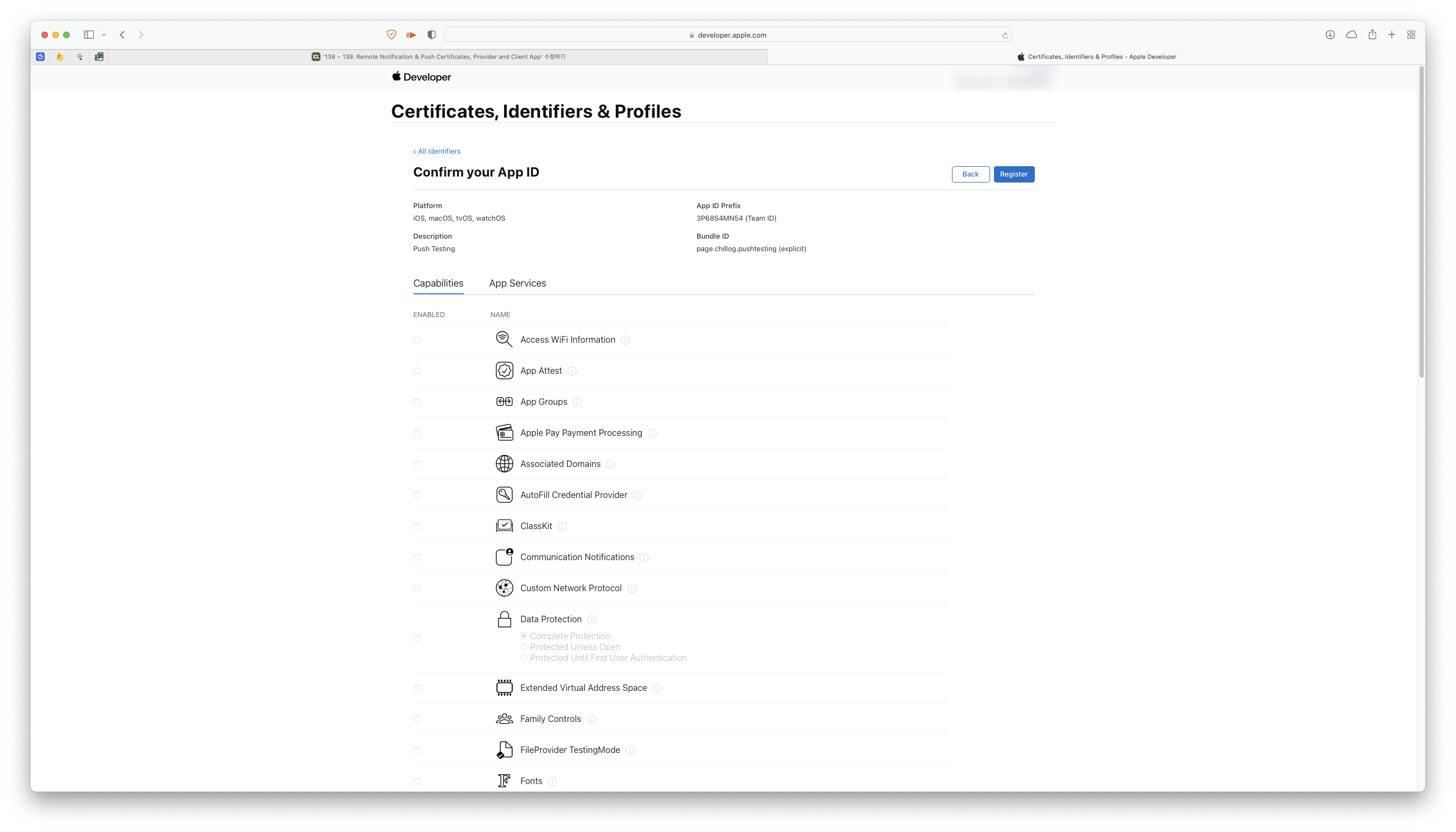Click the Register button

(1013, 174)
